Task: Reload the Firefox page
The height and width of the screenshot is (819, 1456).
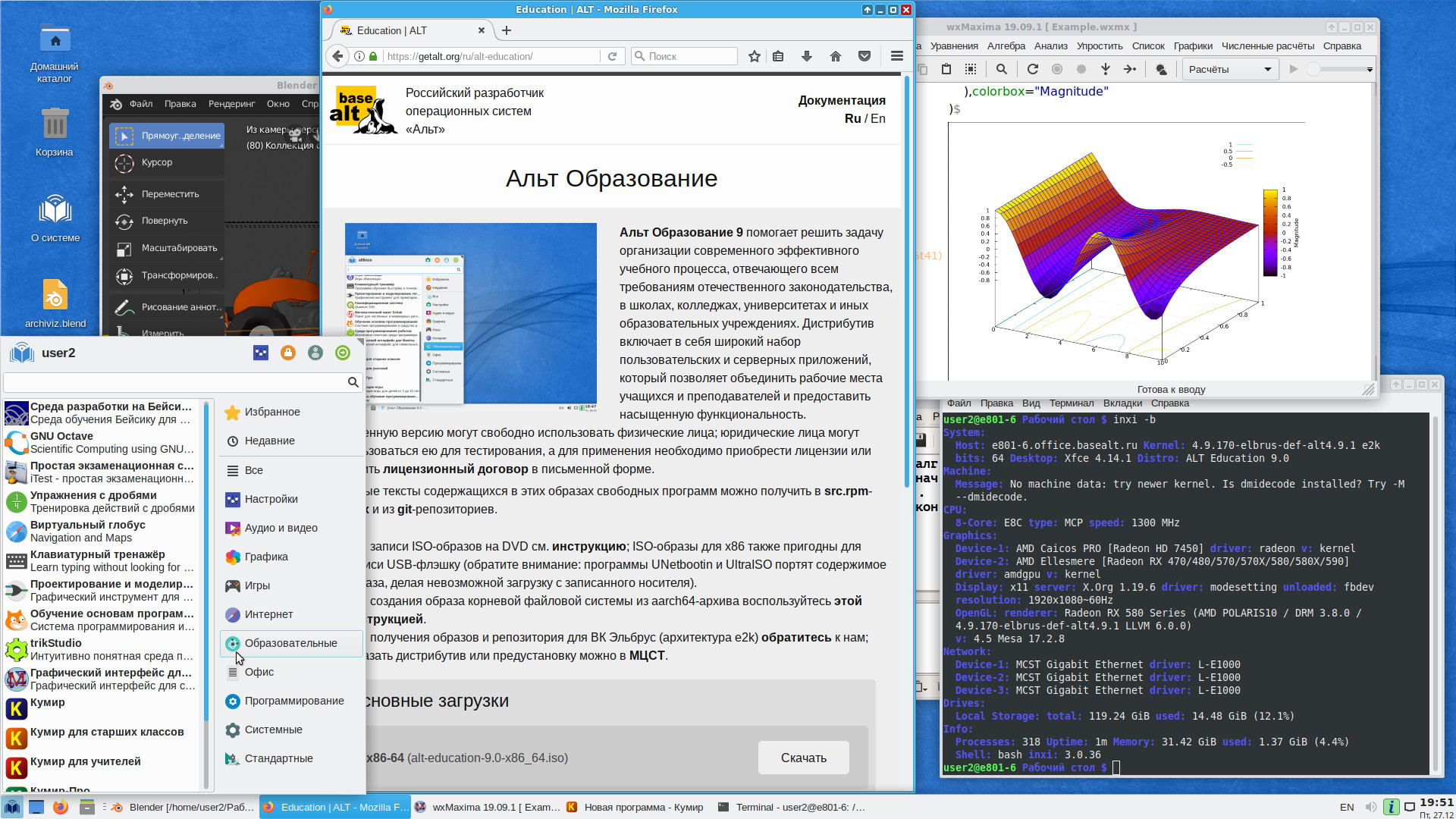Action: coord(612,56)
